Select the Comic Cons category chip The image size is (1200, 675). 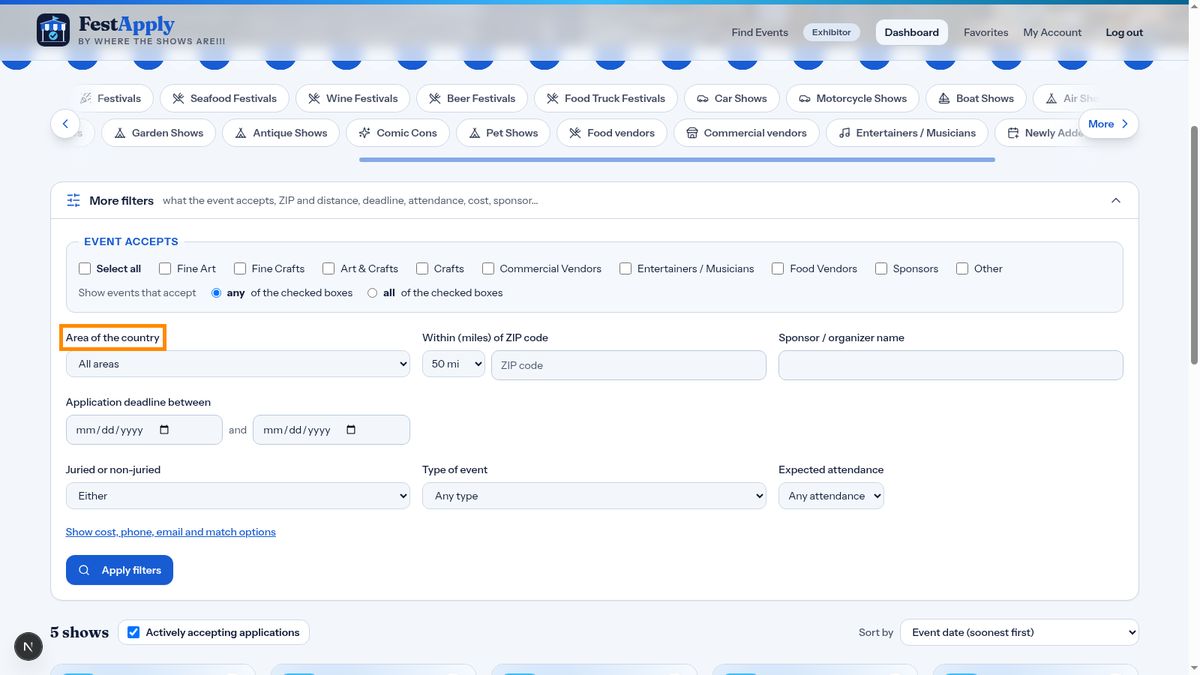point(398,133)
